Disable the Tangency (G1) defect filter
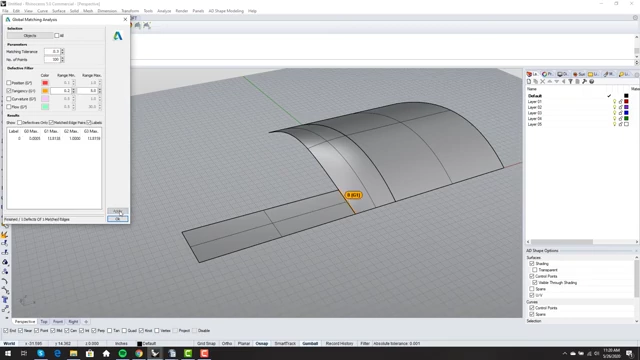The width and height of the screenshot is (640, 360). coord(9,91)
